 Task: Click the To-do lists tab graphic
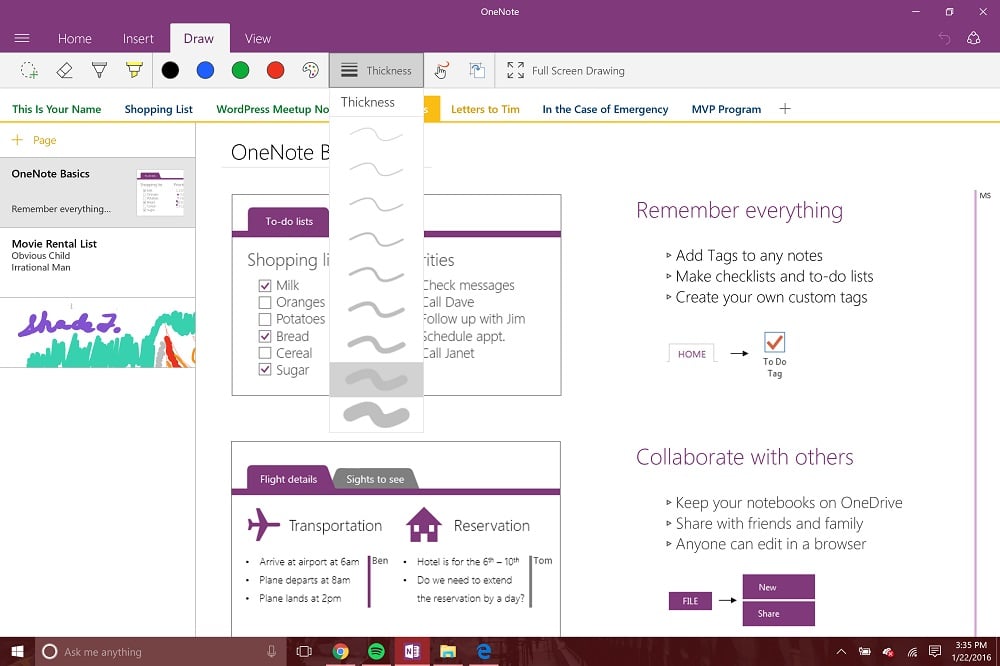tap(289, 221)
